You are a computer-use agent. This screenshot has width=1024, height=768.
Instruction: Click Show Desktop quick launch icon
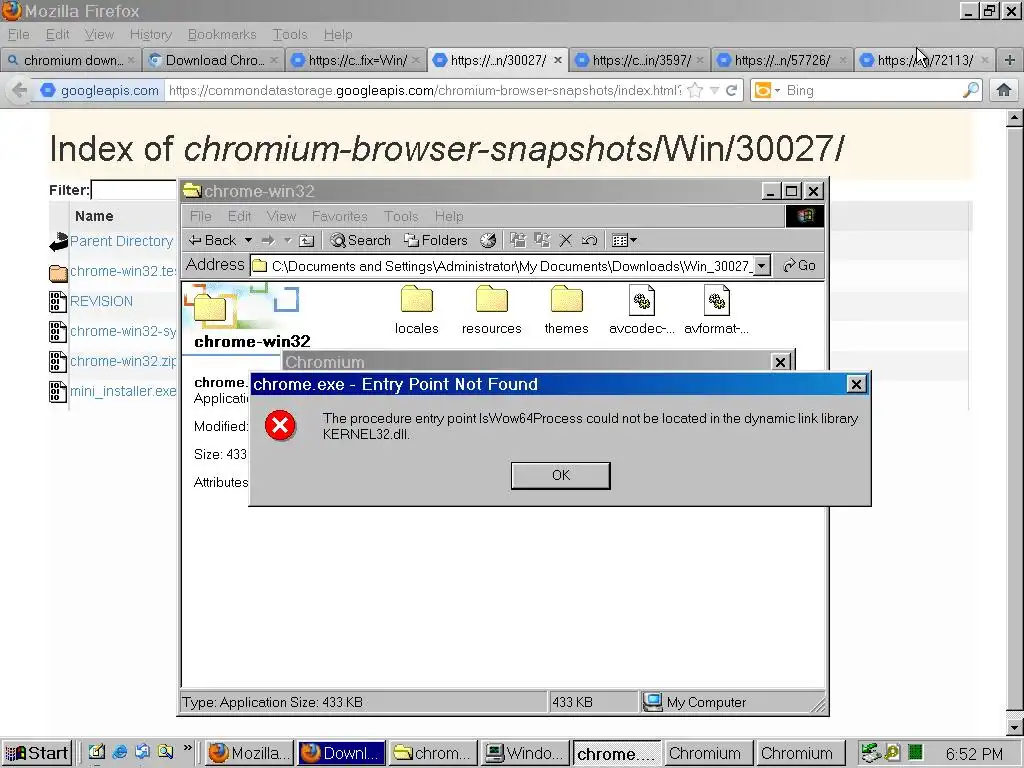click(x=97, y=752)
